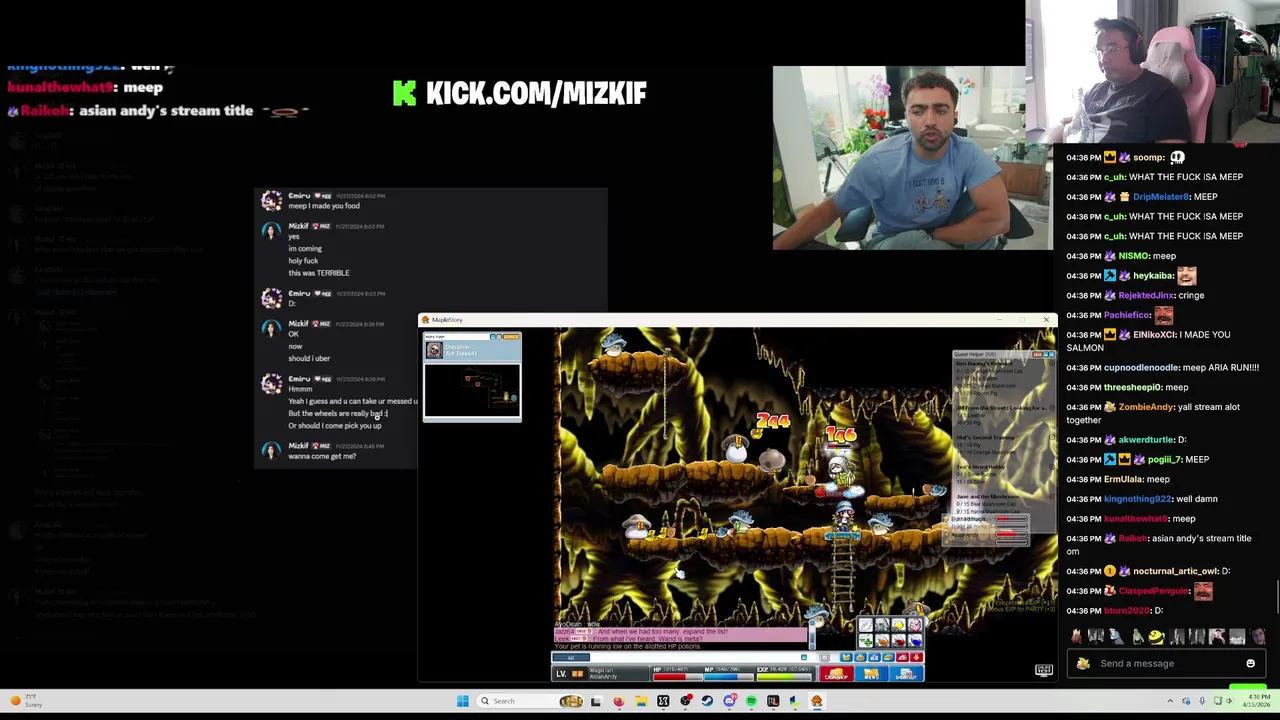Open the MapleStory Cash Shop button
This screenshot has width=1280, height=720.
(836, 673)
